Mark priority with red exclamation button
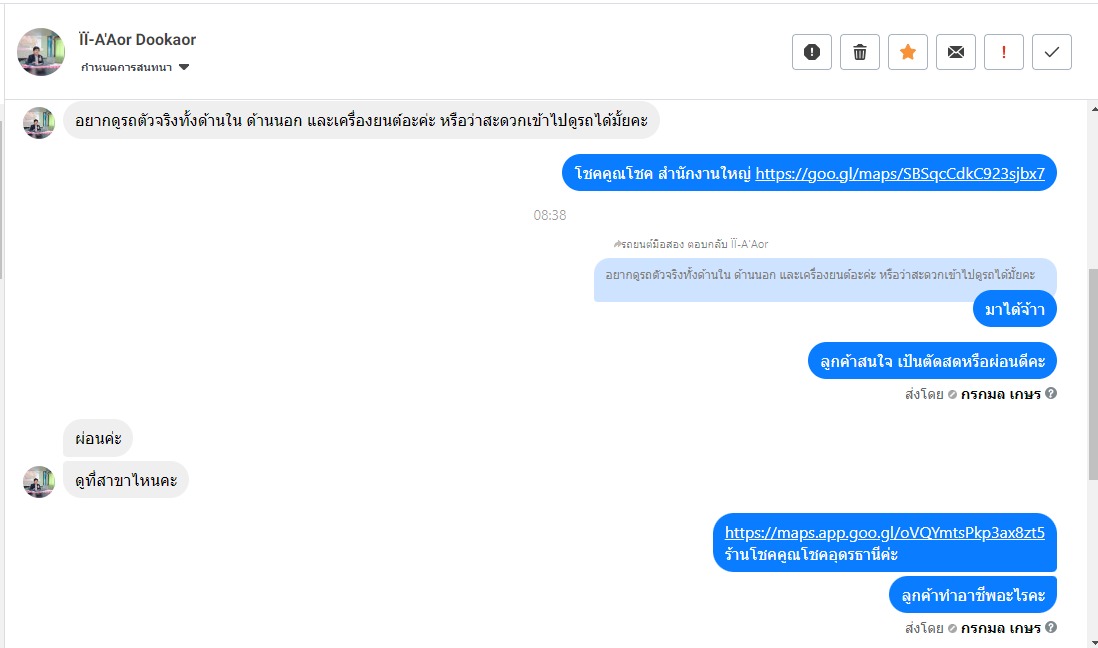Image resolution: width=1098 pixels, height=648 pixels. click(1003, 52)
